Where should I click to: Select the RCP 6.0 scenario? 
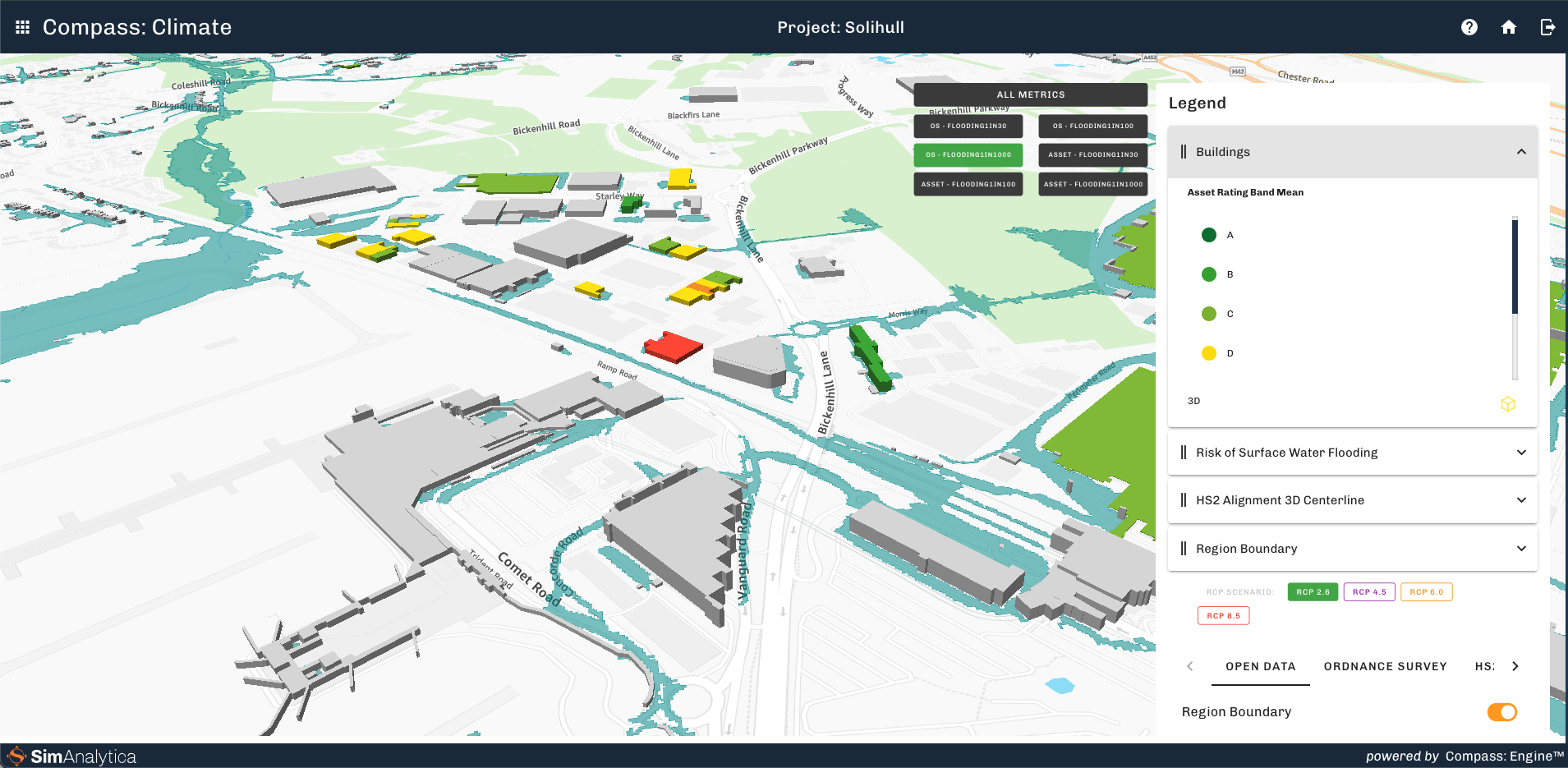[1427, 592]
